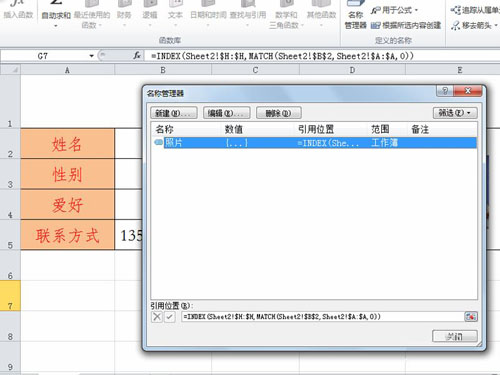Open the Use in Formula dropdown
The width and height of the screenshot is (500, 375).
394,10
